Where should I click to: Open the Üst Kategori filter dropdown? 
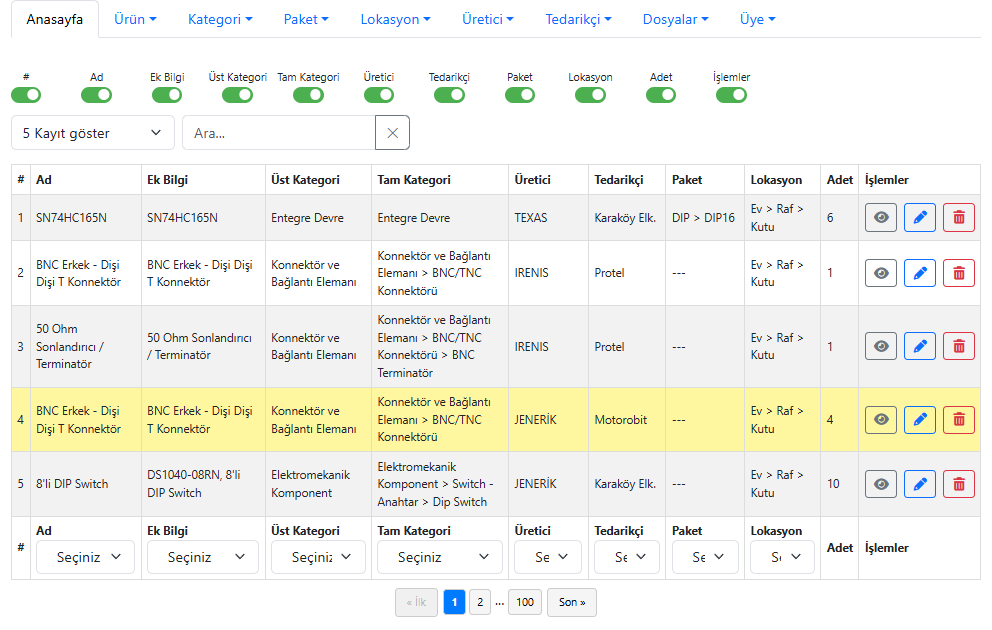(318, 557)
